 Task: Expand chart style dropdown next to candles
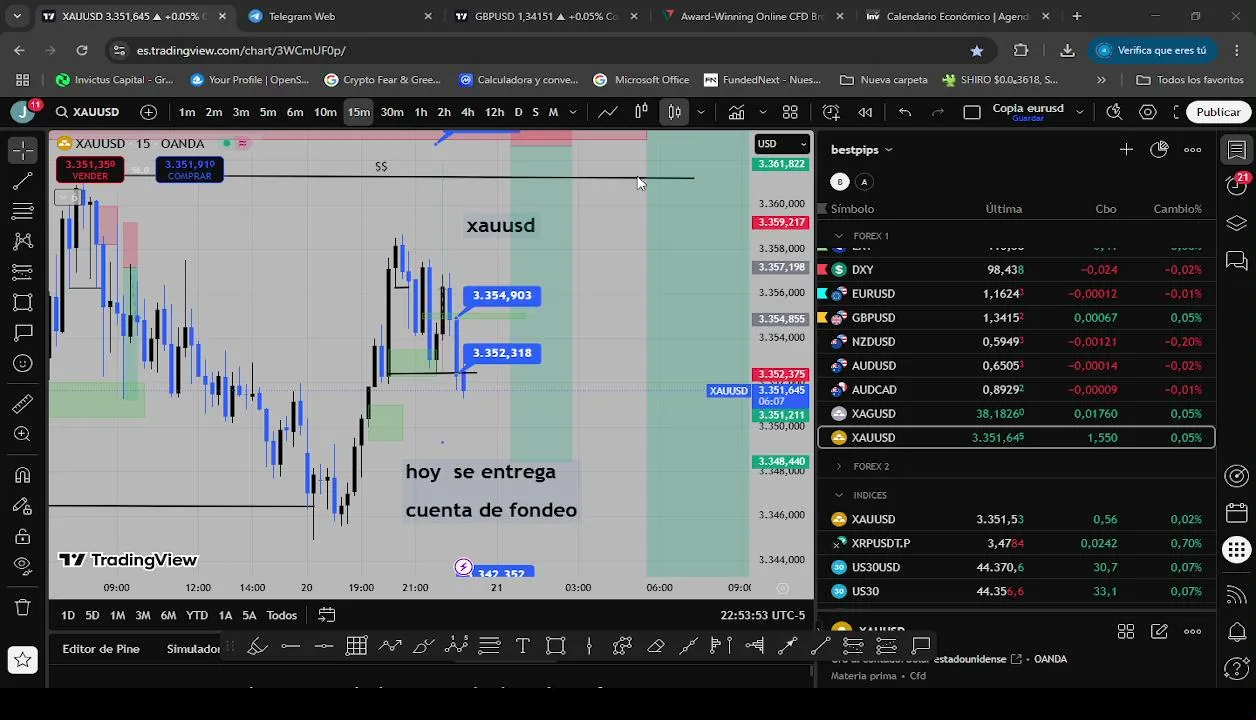click(x=701, y=112)
